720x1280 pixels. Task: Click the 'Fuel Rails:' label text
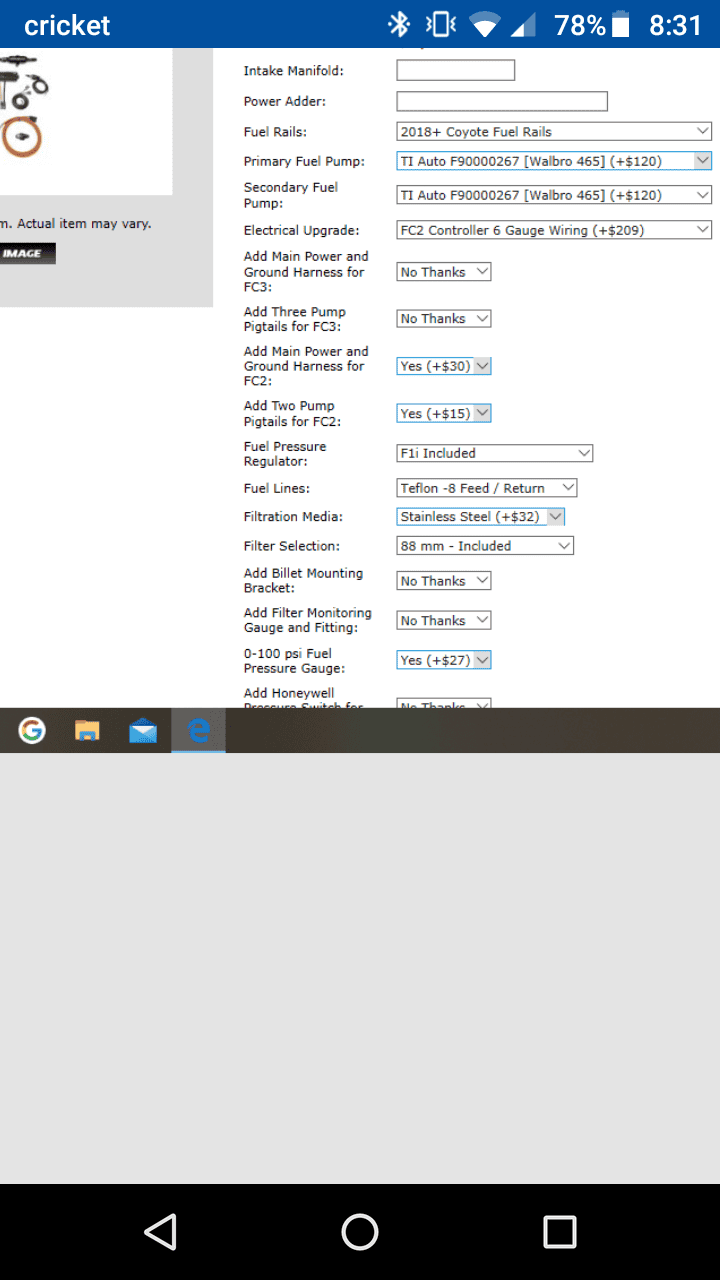tap(275, 132)
